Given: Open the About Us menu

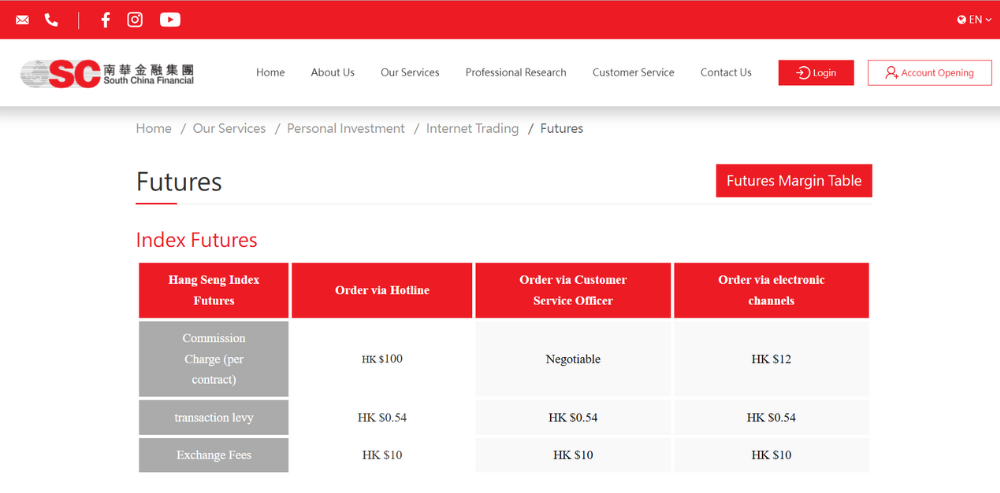Looking at the screenshot, I should pos(332,73).
